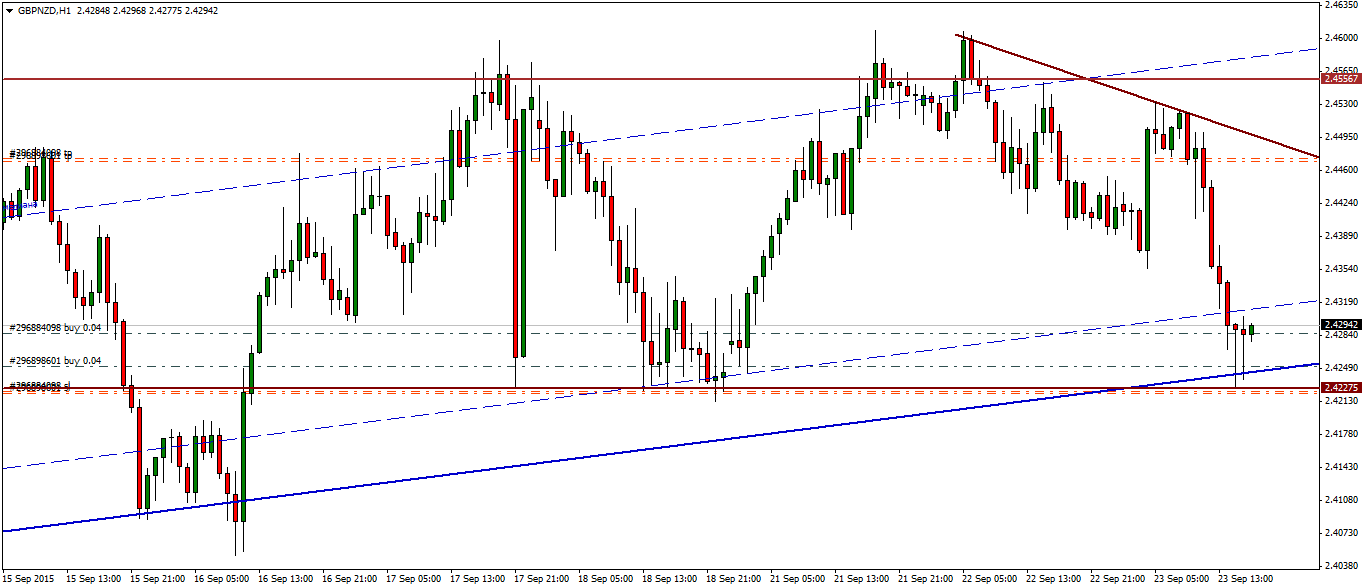Viewport: 1362px width, 587px height.
Task: Click the 21 Sep 13:00 time label
Action: [862, 579]
